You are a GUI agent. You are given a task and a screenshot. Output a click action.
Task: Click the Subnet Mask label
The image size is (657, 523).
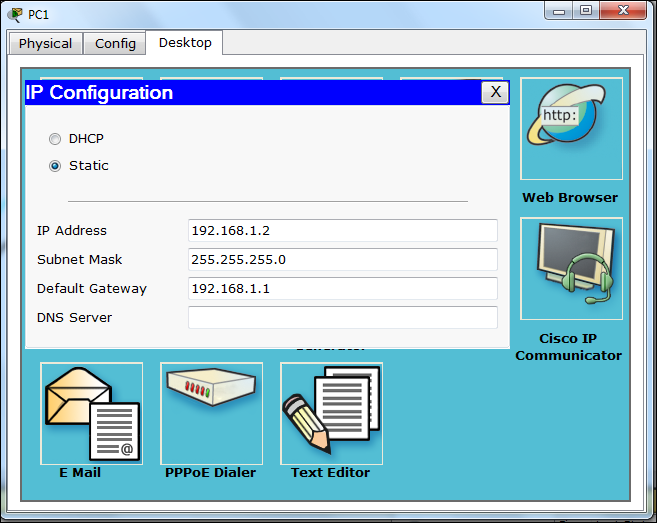click(80, 259)
